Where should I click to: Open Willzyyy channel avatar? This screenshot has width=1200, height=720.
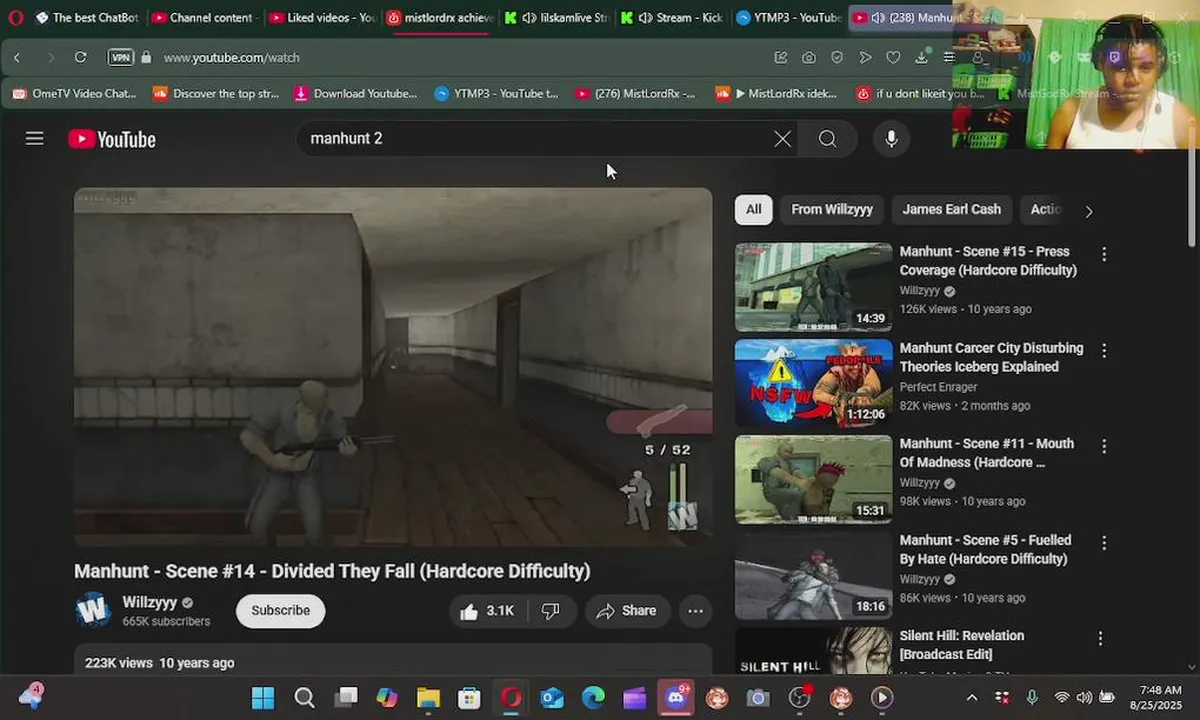pyautogui.click(x=93, y=610)
